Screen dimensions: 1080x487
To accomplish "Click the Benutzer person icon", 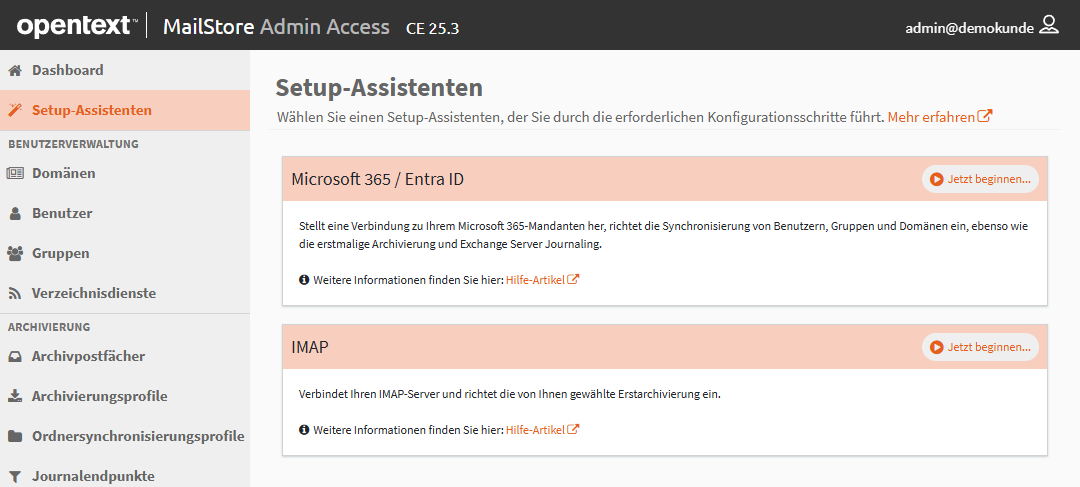I will tap(14, 214).
